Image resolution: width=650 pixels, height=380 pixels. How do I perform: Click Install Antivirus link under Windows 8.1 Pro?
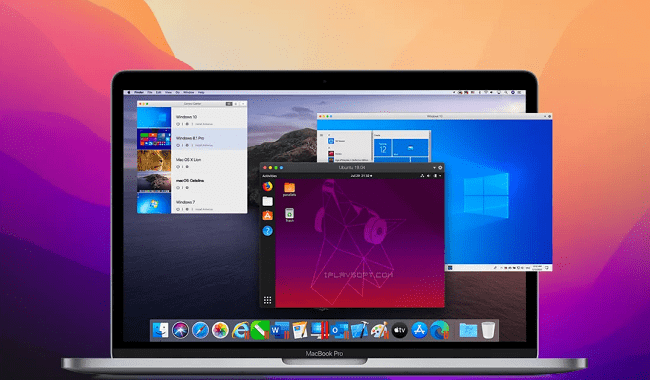[x=204, y=145]
